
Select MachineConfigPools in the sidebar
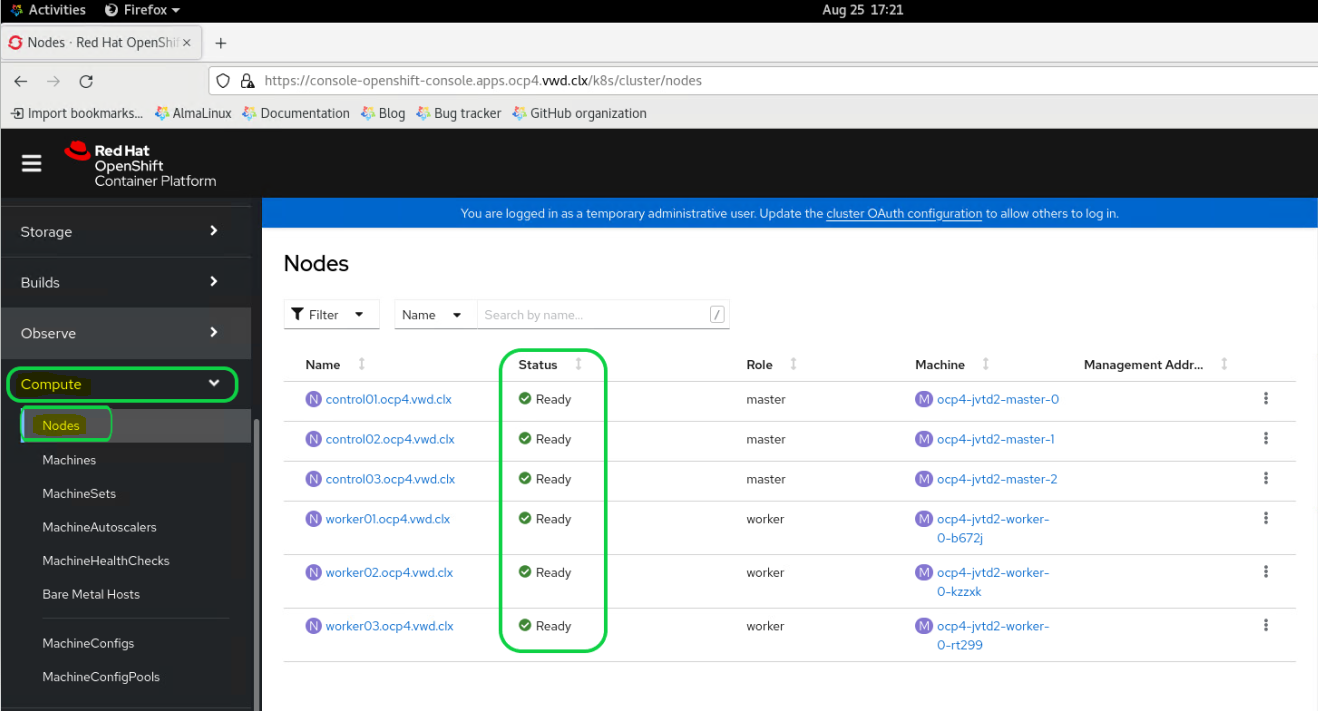tap(101, 677)
